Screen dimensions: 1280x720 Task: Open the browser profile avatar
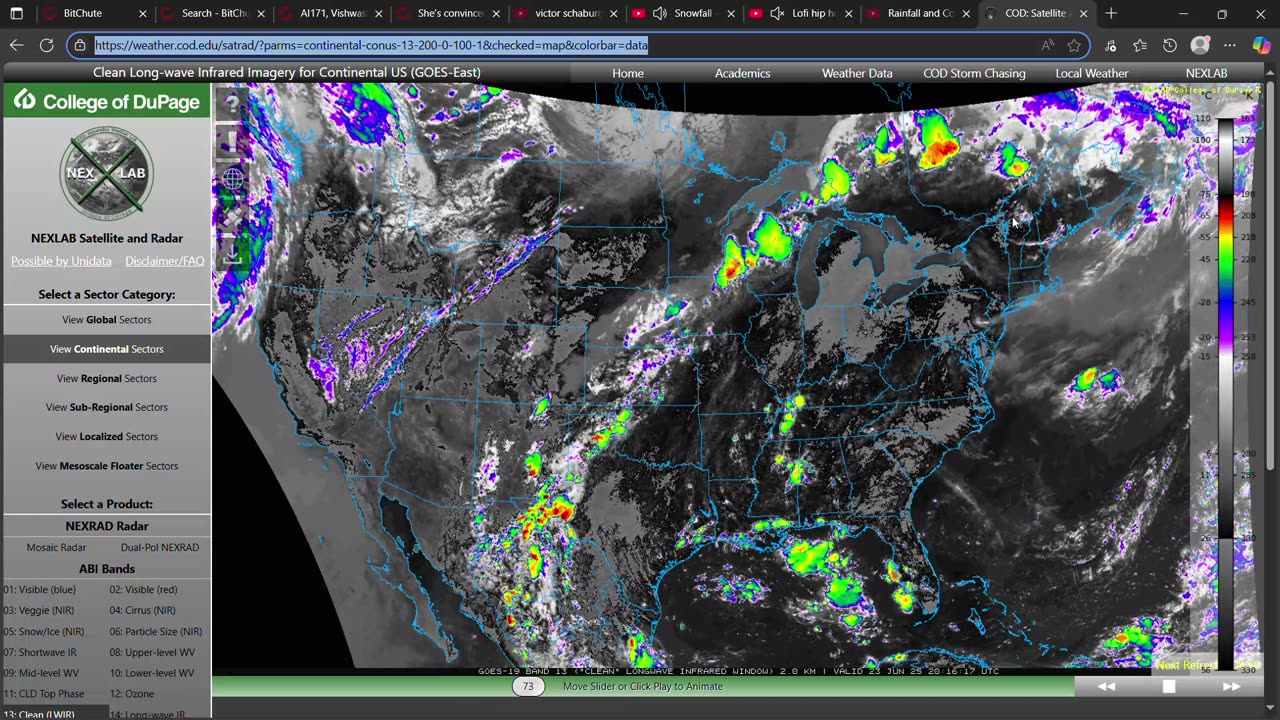coord(1200,45)
